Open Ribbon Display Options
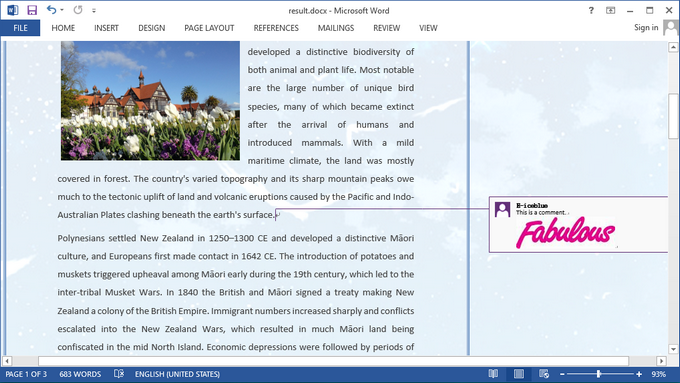The width and height of the screenshot is (680, 383). pos(610,10)
